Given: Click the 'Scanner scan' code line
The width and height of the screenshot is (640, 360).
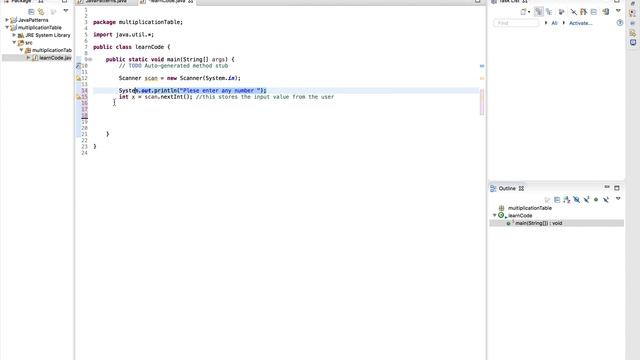Looking at the screenshot, I should 180,78.
